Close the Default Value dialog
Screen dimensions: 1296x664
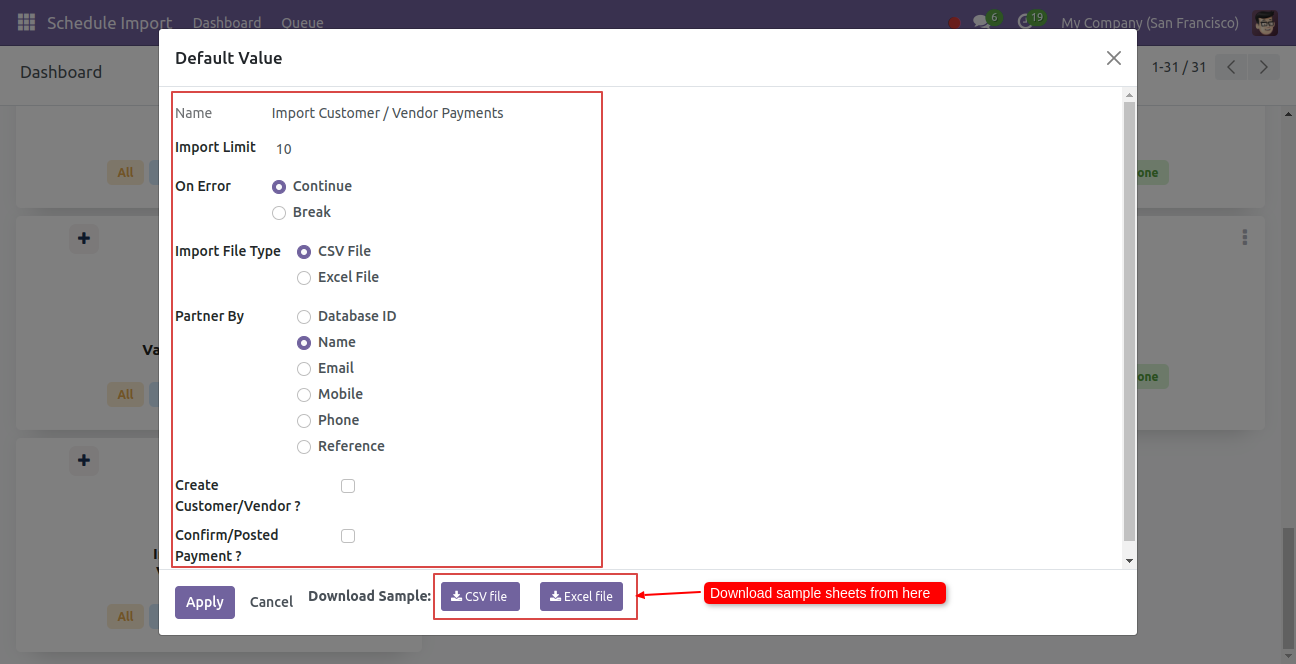click(1114, 58)
